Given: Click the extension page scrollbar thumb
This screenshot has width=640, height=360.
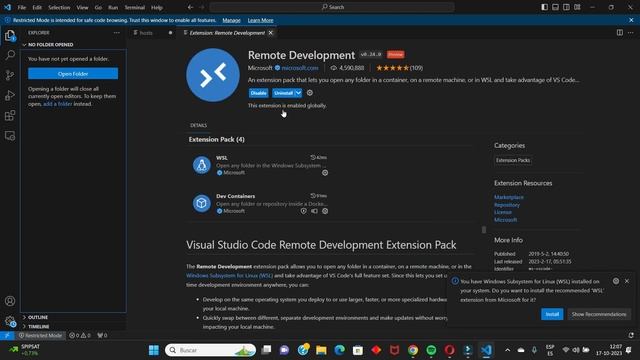Looking at the screenshot, I should point(484,229).
